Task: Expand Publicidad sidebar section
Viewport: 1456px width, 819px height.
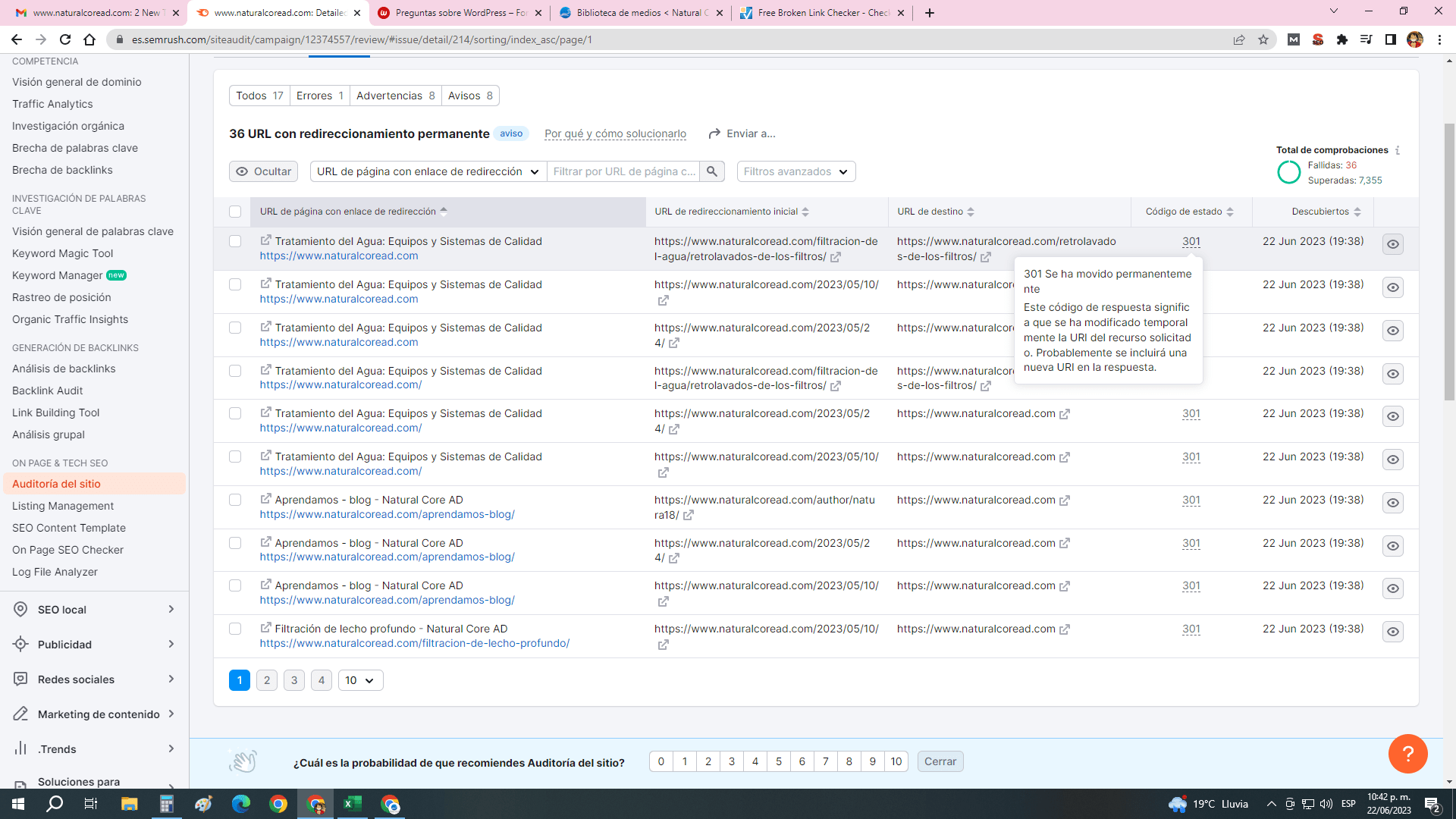Action: pos(95,645)
